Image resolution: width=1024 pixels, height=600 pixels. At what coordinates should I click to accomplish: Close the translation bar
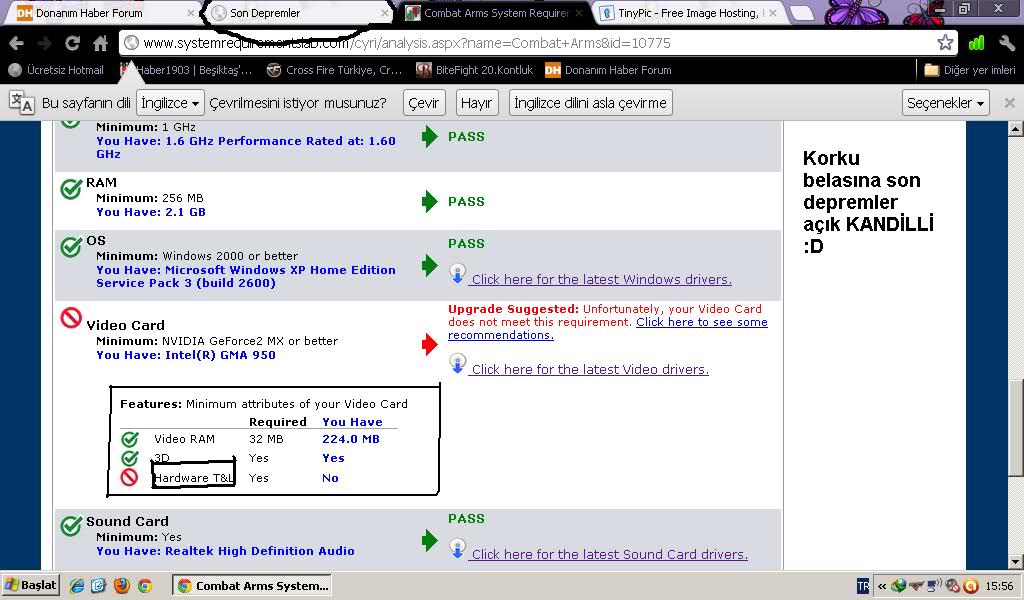click(1009, 103)
